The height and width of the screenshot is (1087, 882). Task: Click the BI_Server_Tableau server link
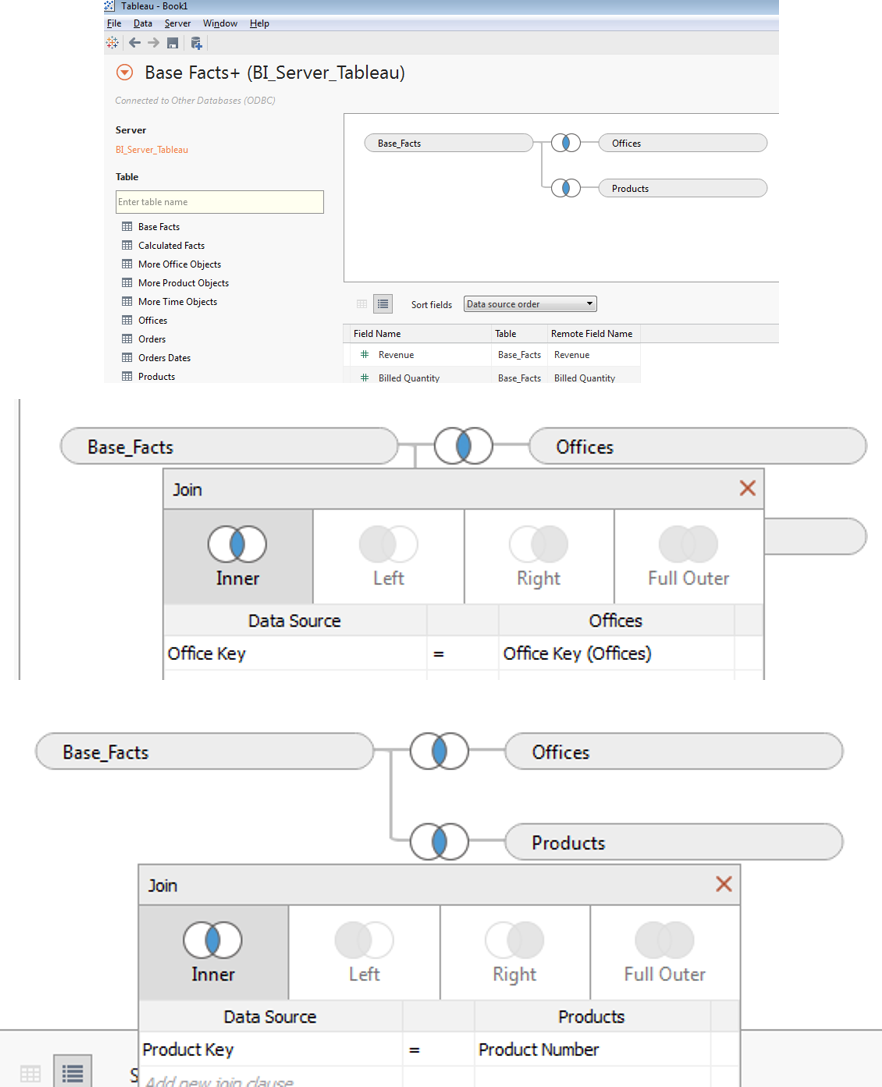coord(152,149)
